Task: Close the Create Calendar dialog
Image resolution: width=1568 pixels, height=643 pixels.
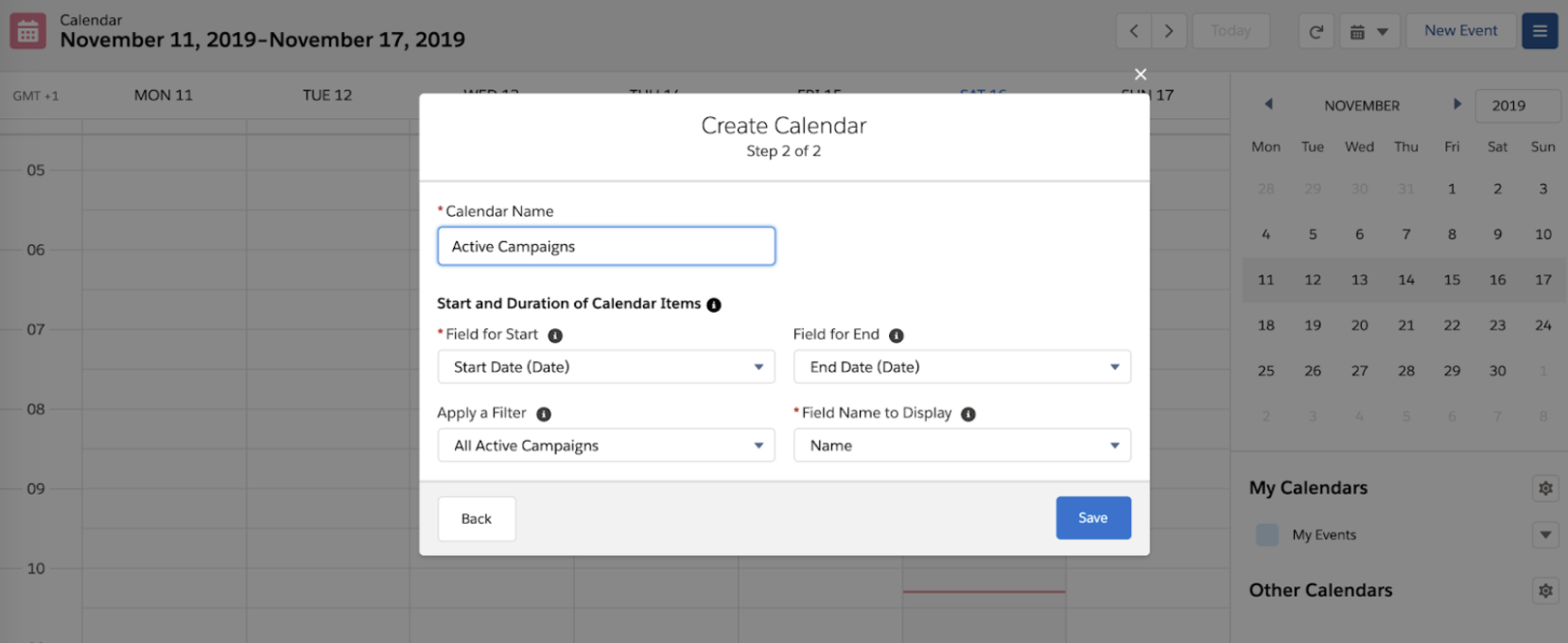Action: 1140,74
